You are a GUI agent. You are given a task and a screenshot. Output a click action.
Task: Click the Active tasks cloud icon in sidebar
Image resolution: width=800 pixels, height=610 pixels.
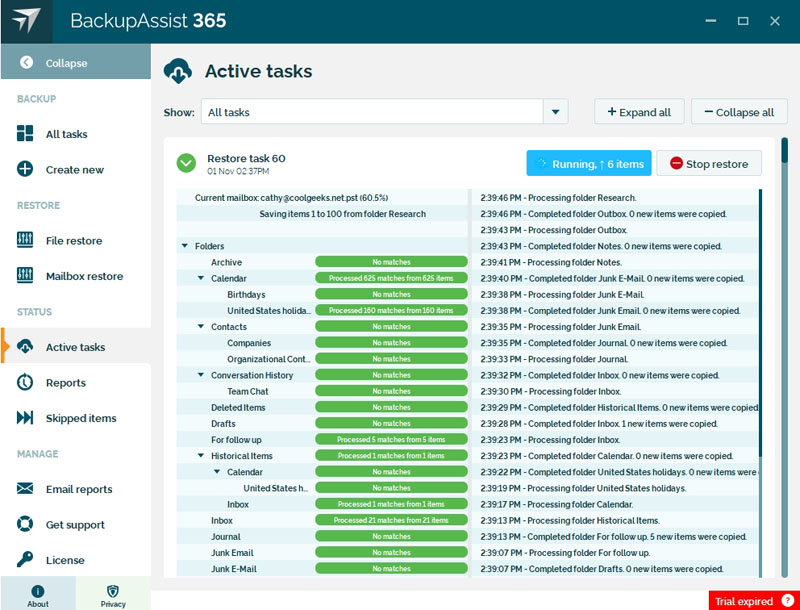[x=25, y=347]
